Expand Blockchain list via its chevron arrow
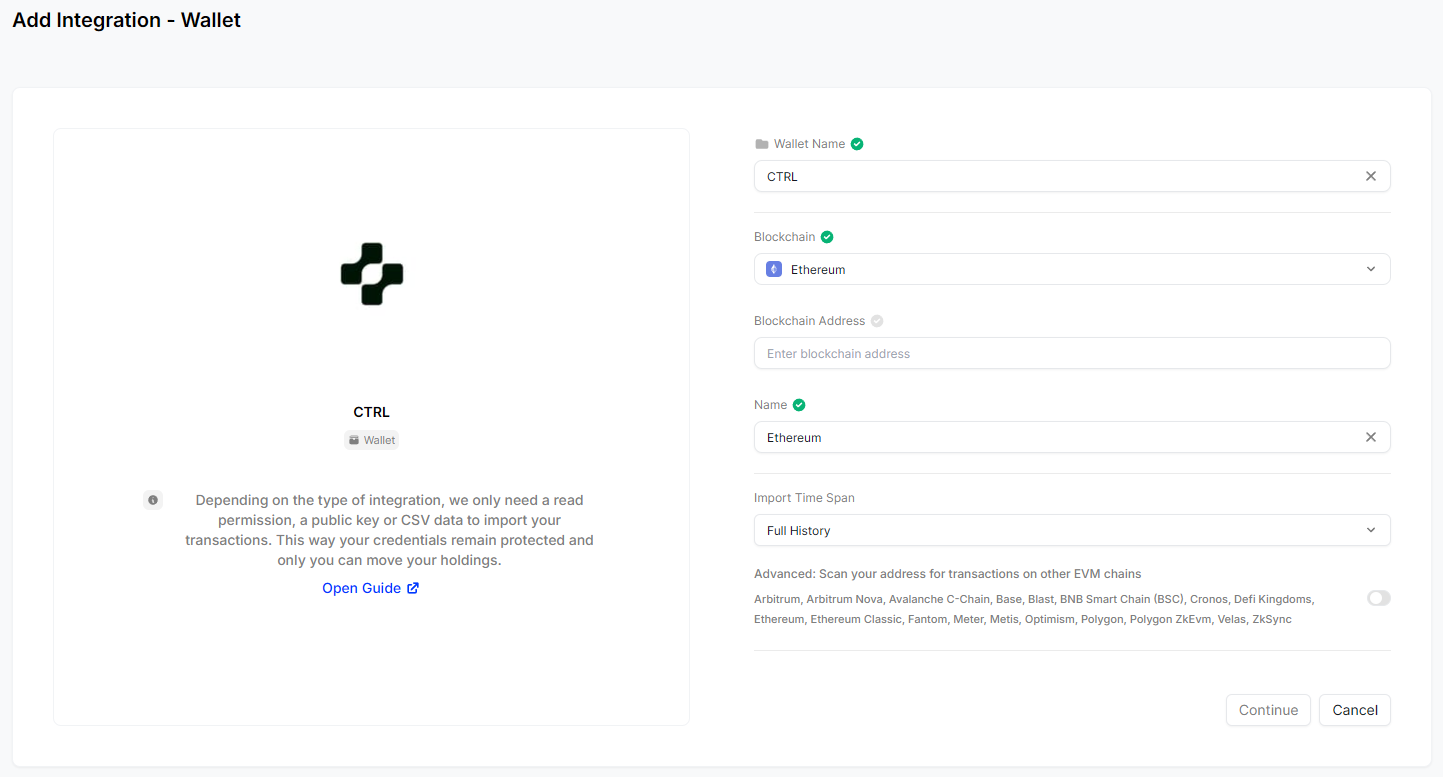Viewport: 1443px width, 777px height. [x=1371, y=269]
